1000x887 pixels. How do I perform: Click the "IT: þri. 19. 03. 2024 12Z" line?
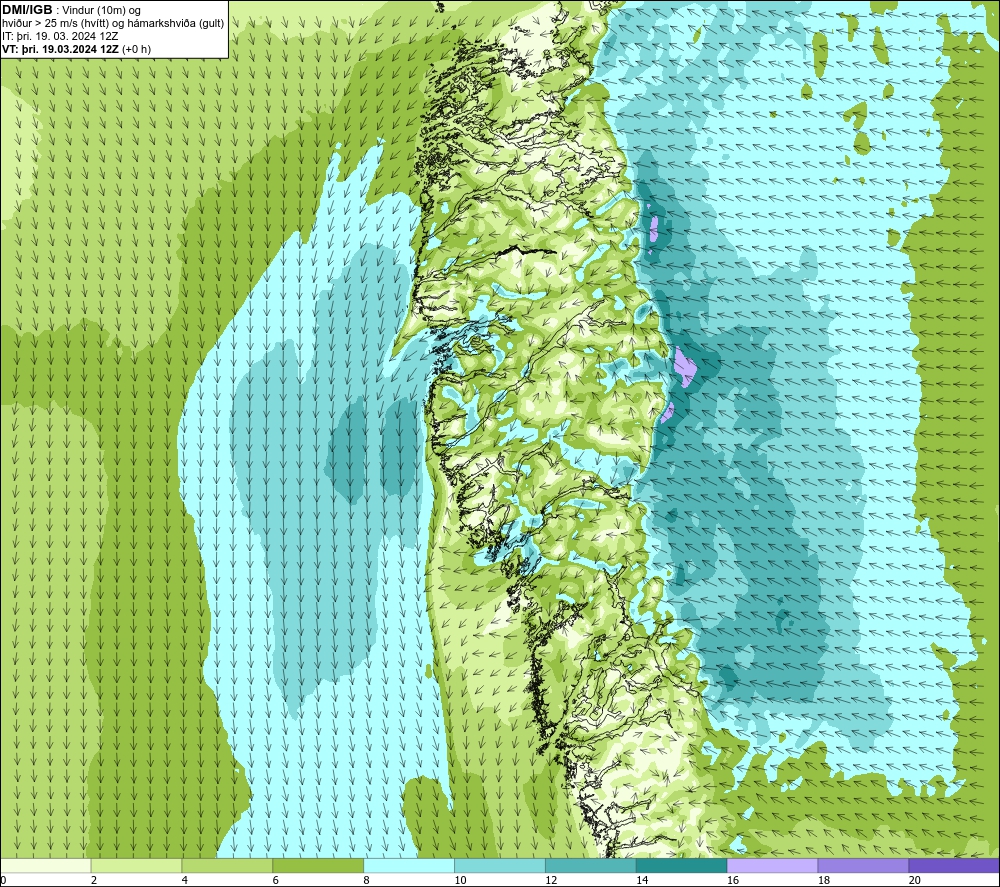point(60,36)
